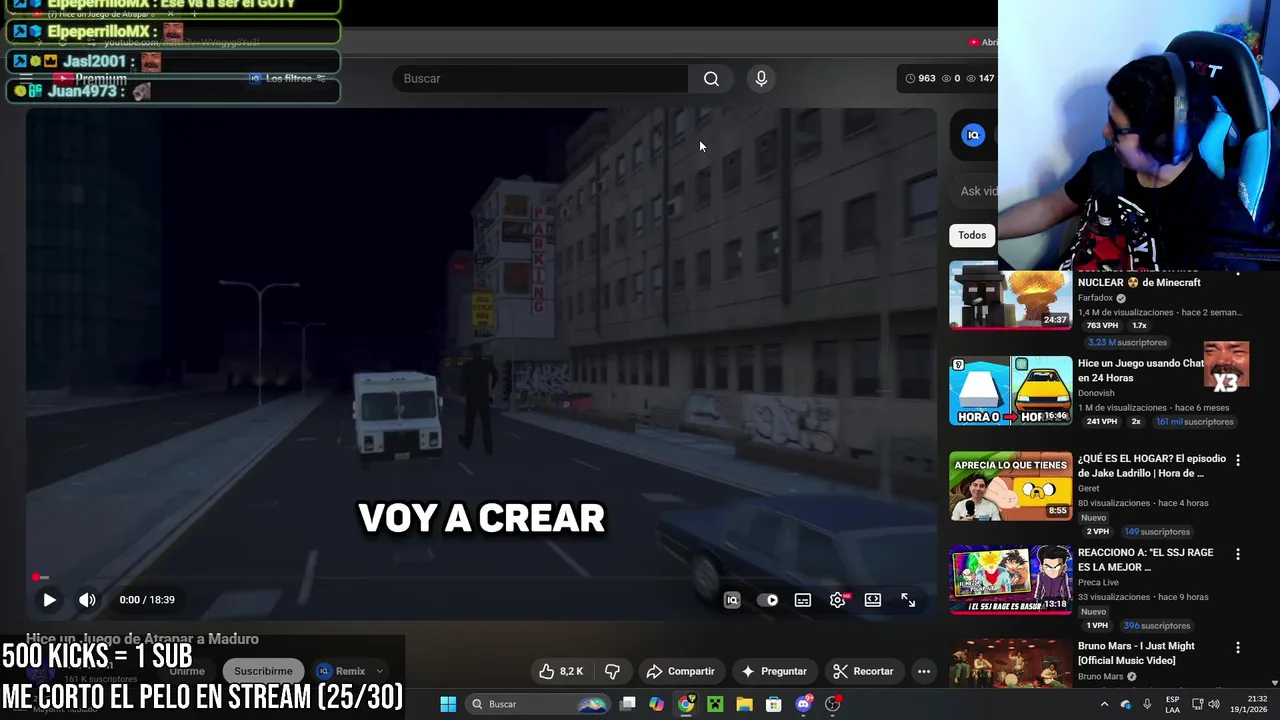Screen dimensions: 1280x720
Task: Open title 'Bruno Mars - I Just Might'
Action: (x=1136, y=653)
